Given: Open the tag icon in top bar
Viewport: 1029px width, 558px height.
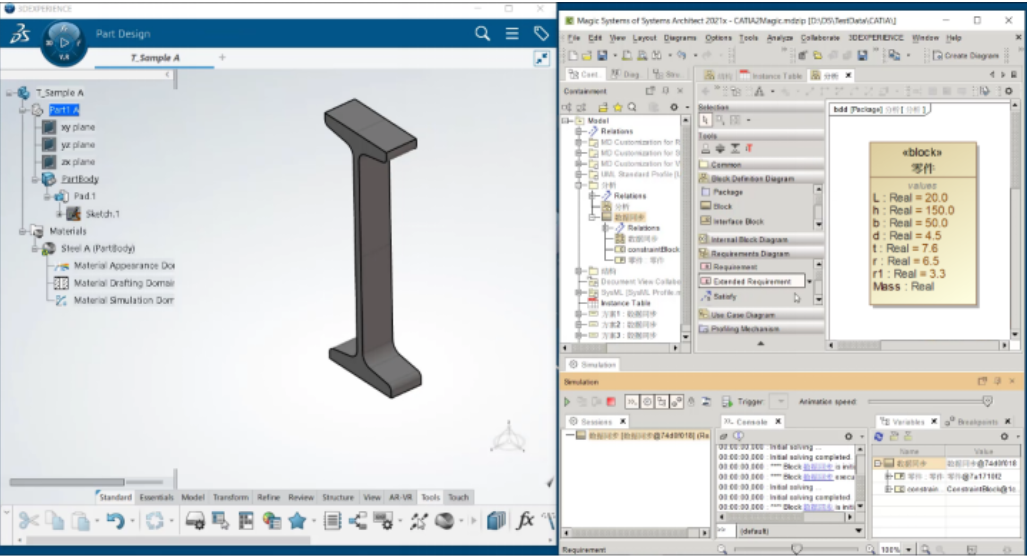Looking at the screenshot, I should [x=541, y=34].
